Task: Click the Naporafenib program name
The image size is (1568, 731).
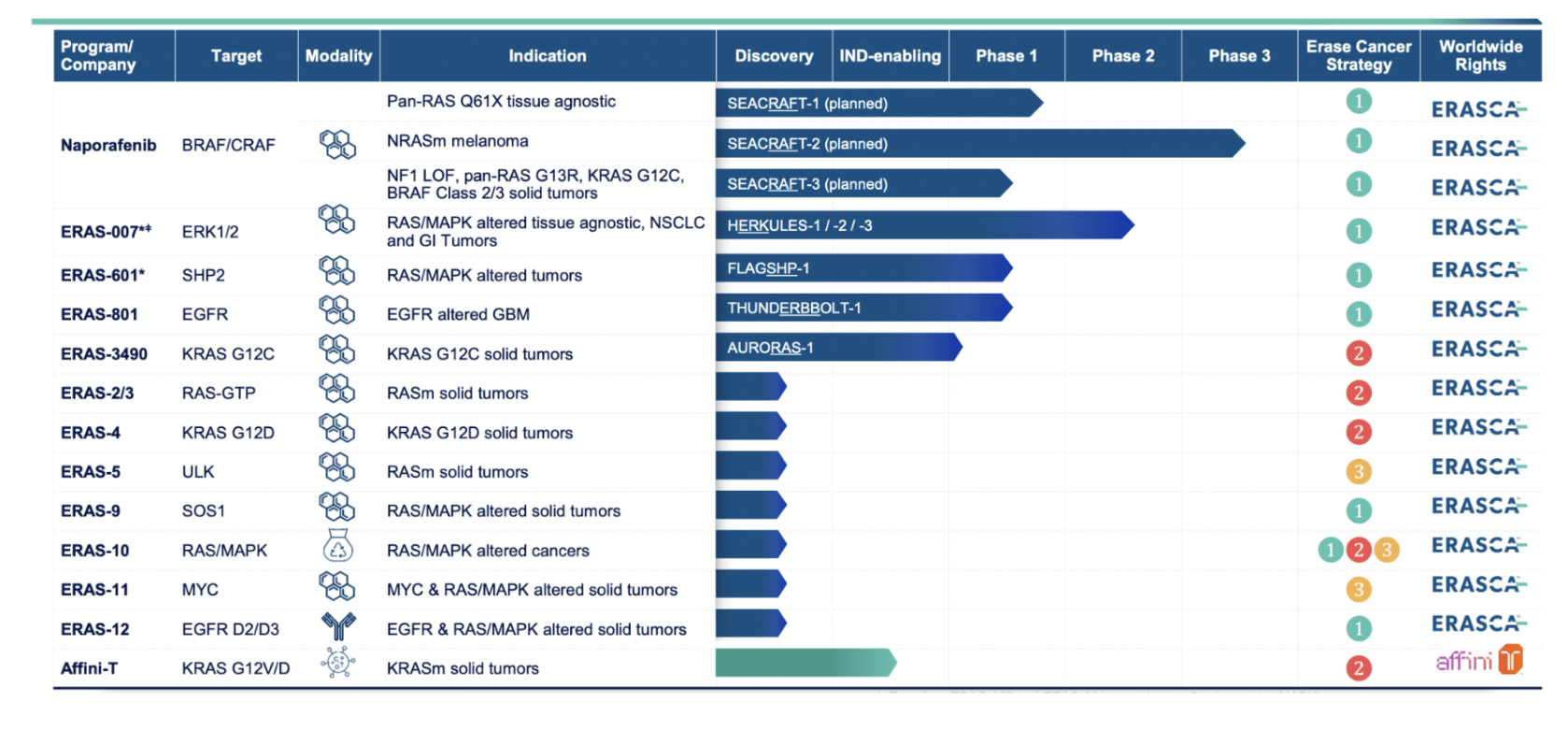Action: coord(108,145)
